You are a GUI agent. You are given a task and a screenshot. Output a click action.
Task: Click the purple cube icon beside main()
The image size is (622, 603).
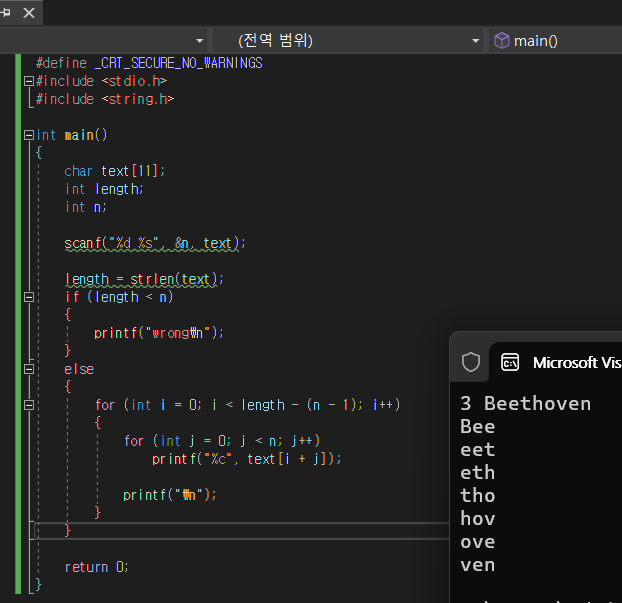(x=502, y=40)
